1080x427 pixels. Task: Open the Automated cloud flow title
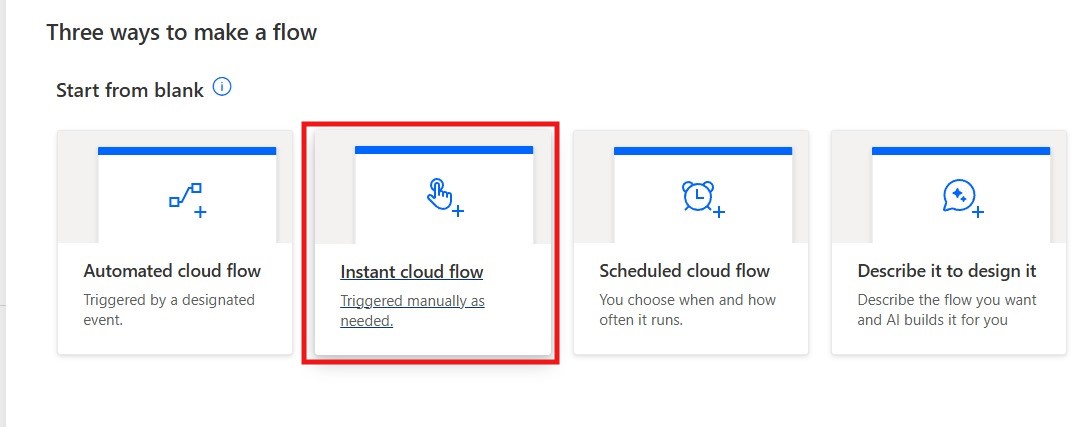pos(172,271)
